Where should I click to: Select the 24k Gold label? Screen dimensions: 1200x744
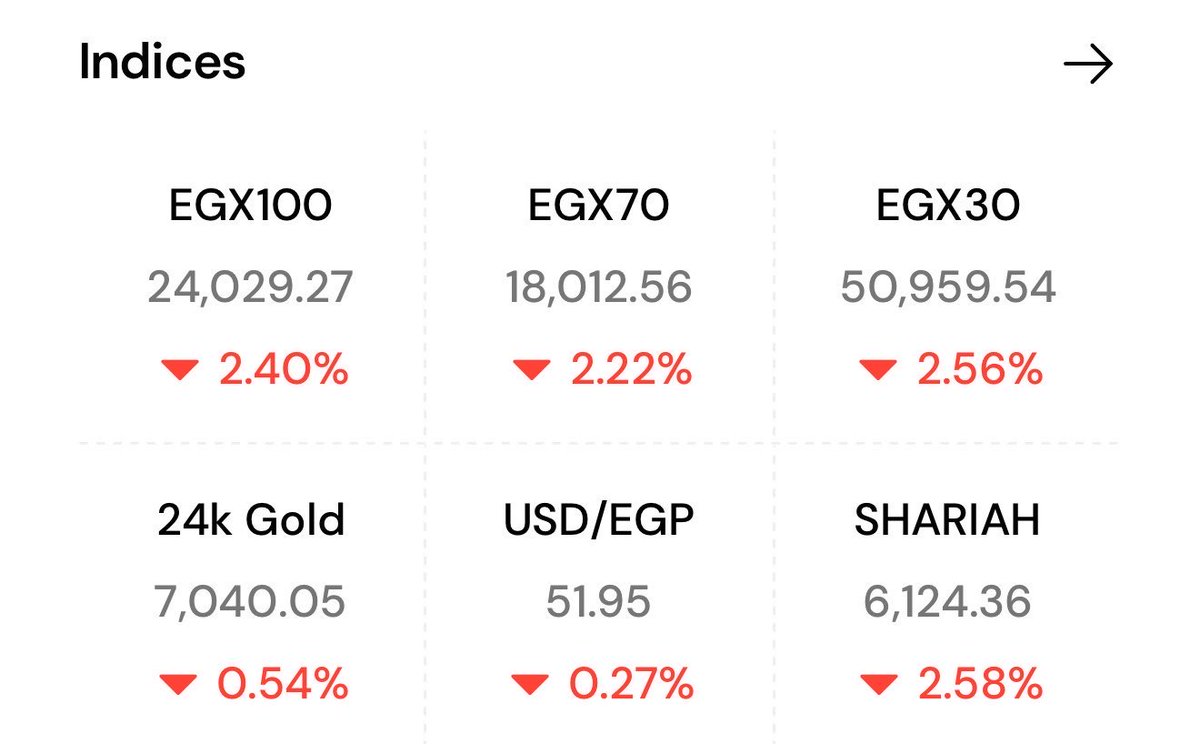[251, 521]
